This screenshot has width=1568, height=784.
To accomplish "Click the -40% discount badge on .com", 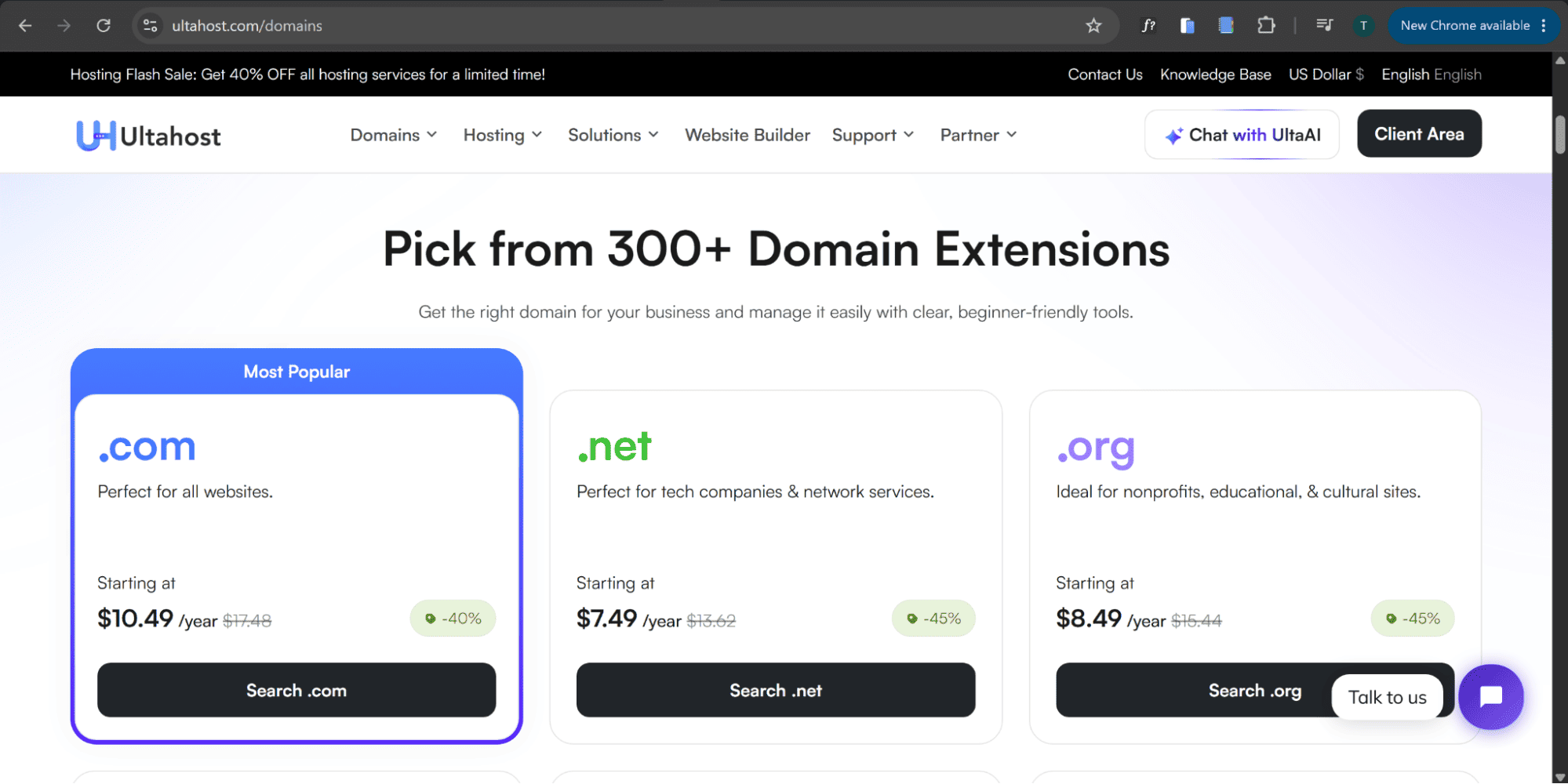I will [453, 619].
